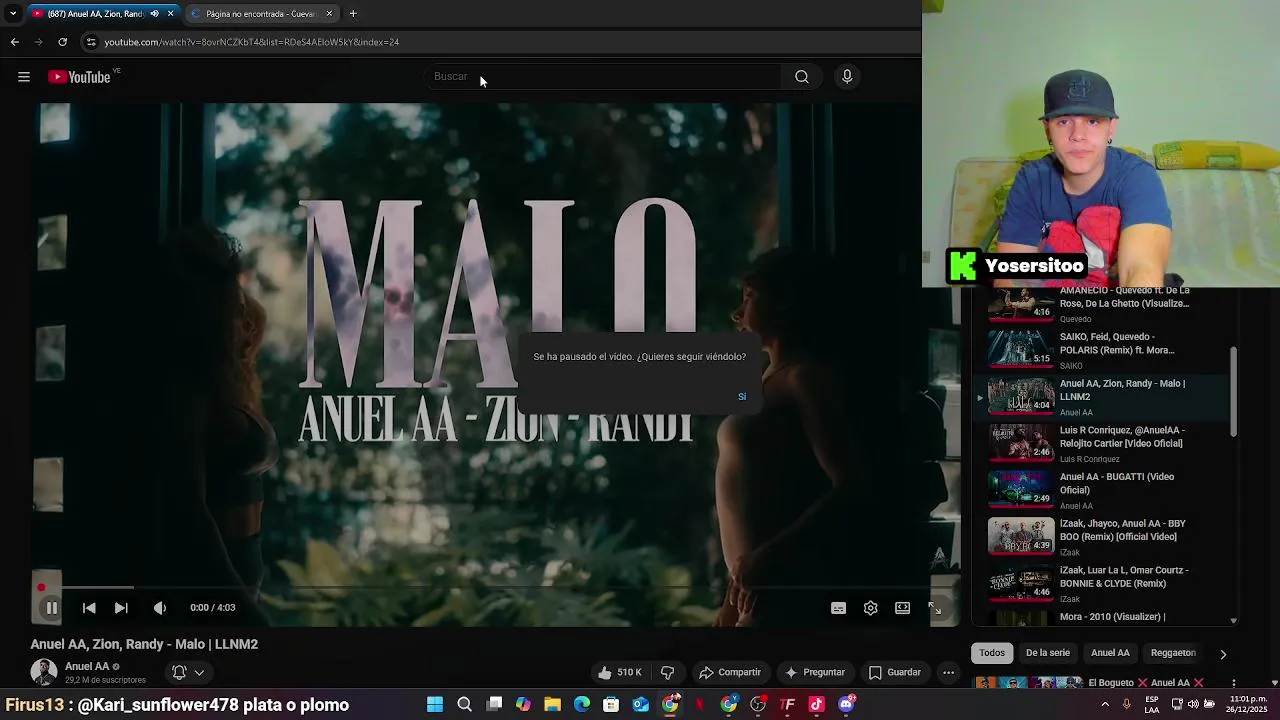
Task: Select the Reggaeton filter chip
Action: click(1173, 653)
